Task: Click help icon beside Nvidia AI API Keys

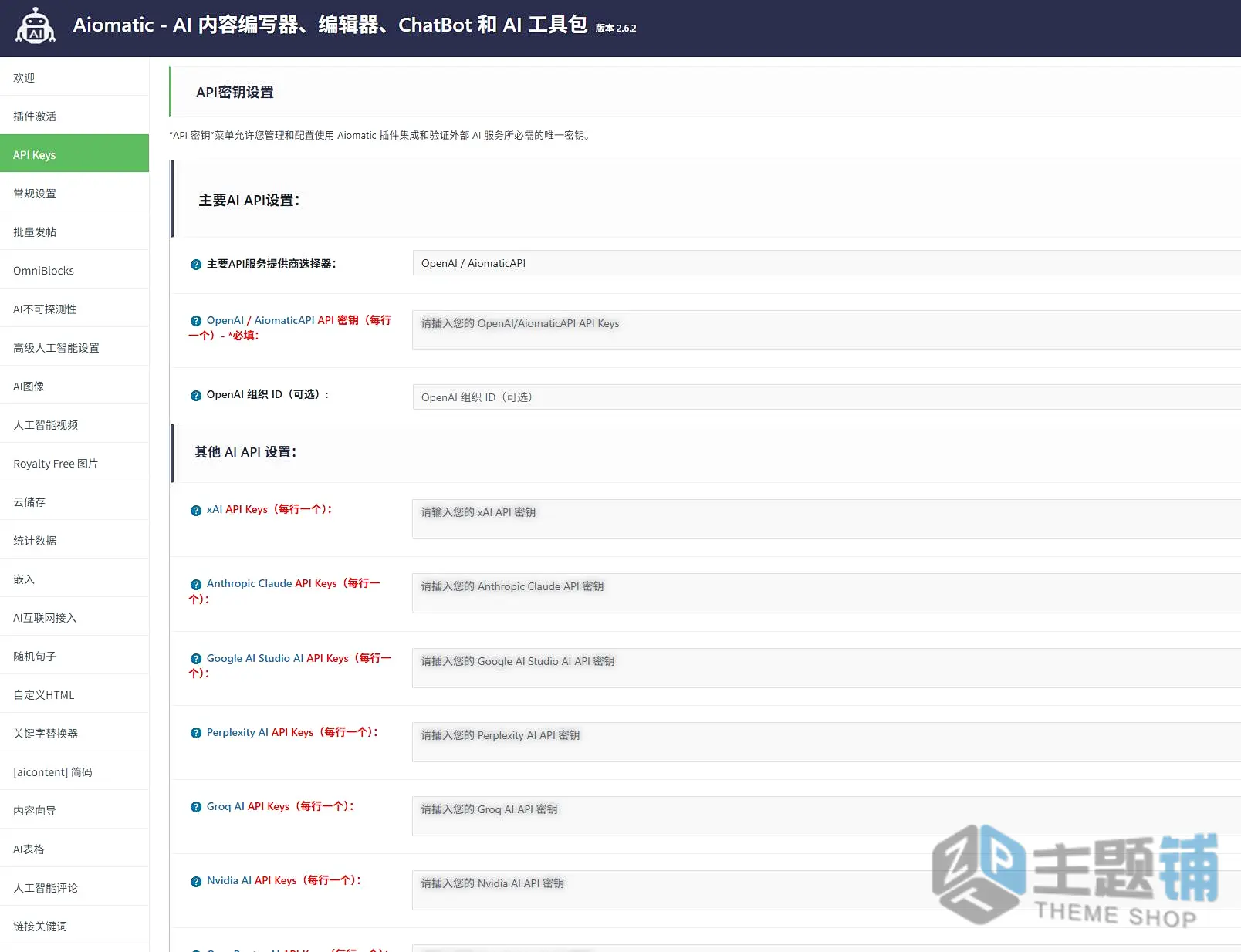Action: pos(196,882)
